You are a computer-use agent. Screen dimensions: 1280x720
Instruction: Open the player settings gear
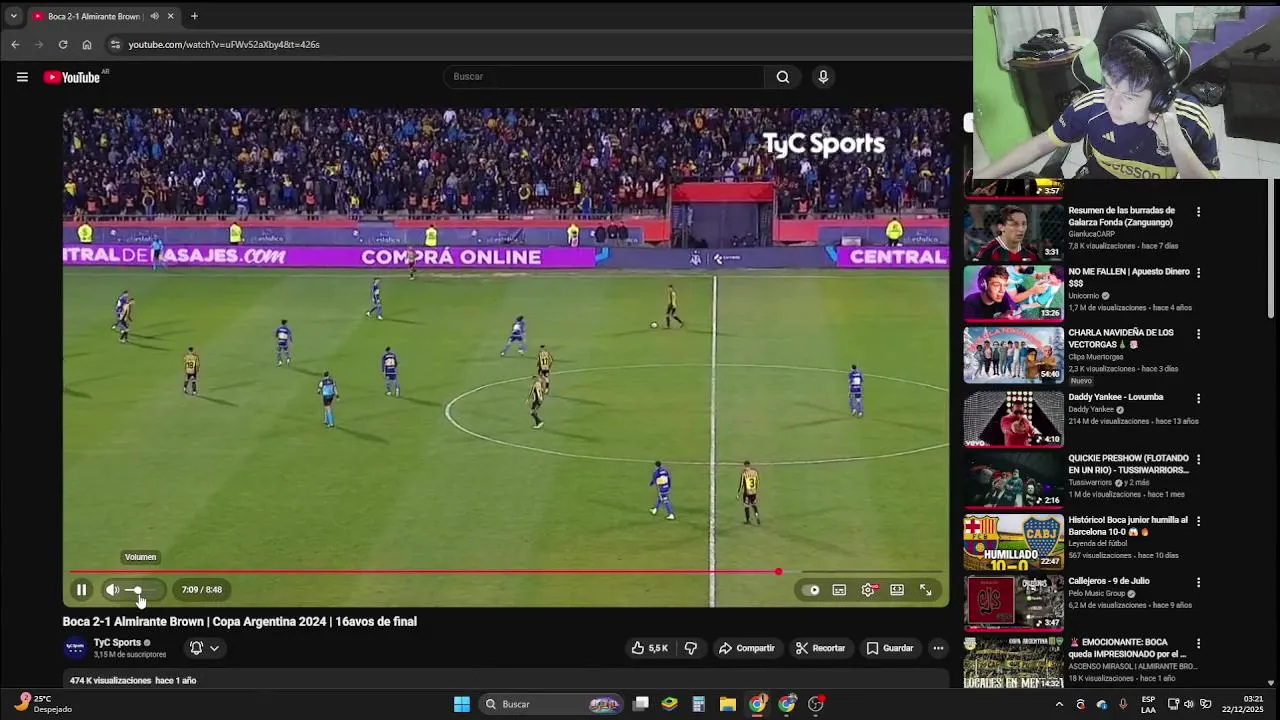[x=868, y=590]
